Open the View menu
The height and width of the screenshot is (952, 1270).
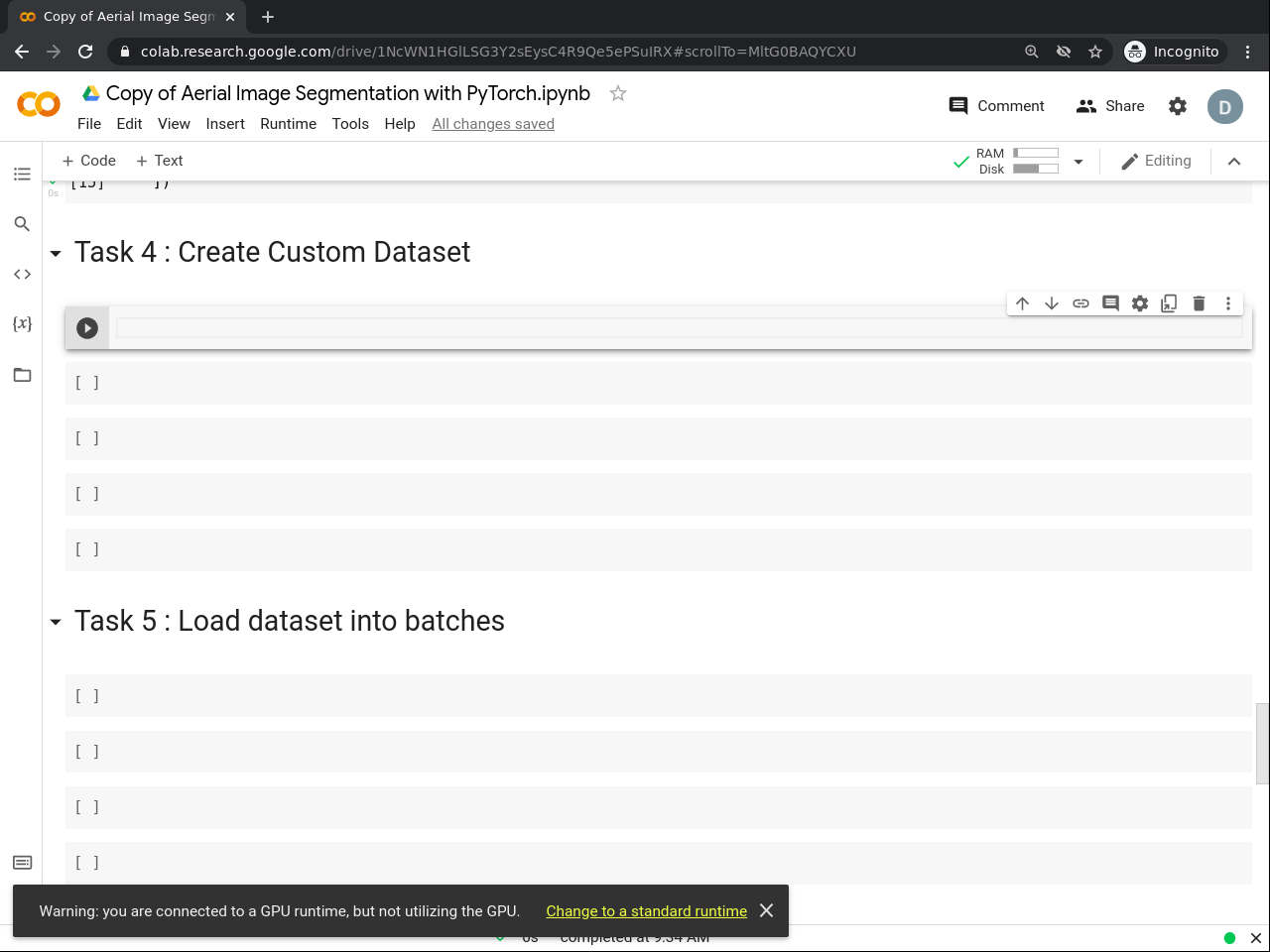(174, 124)
